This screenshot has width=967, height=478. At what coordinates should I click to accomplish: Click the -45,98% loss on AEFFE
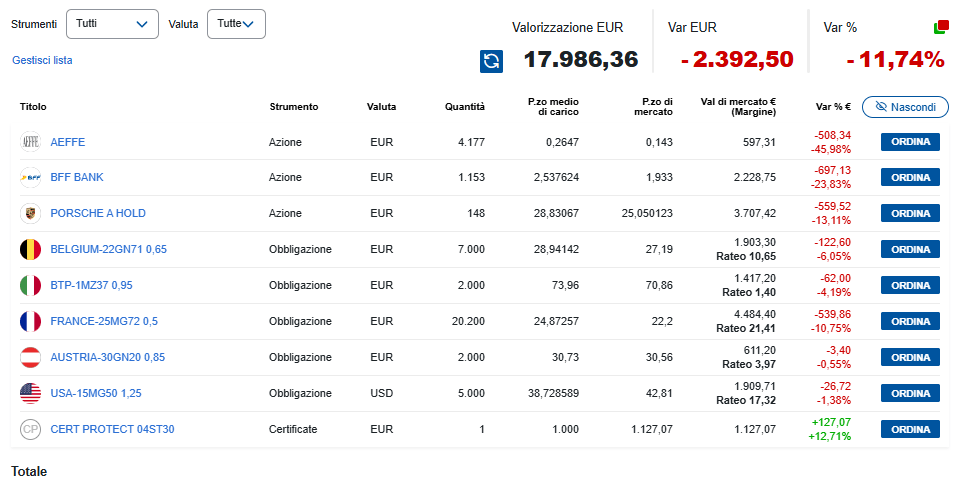coord(833,149)
